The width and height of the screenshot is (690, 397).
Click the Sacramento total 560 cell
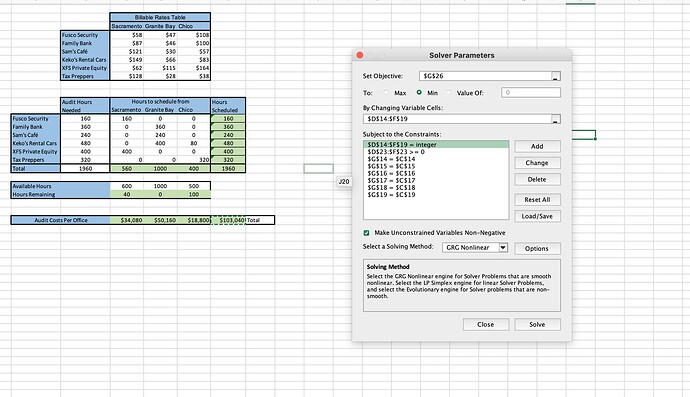click(x=127, y=169)
